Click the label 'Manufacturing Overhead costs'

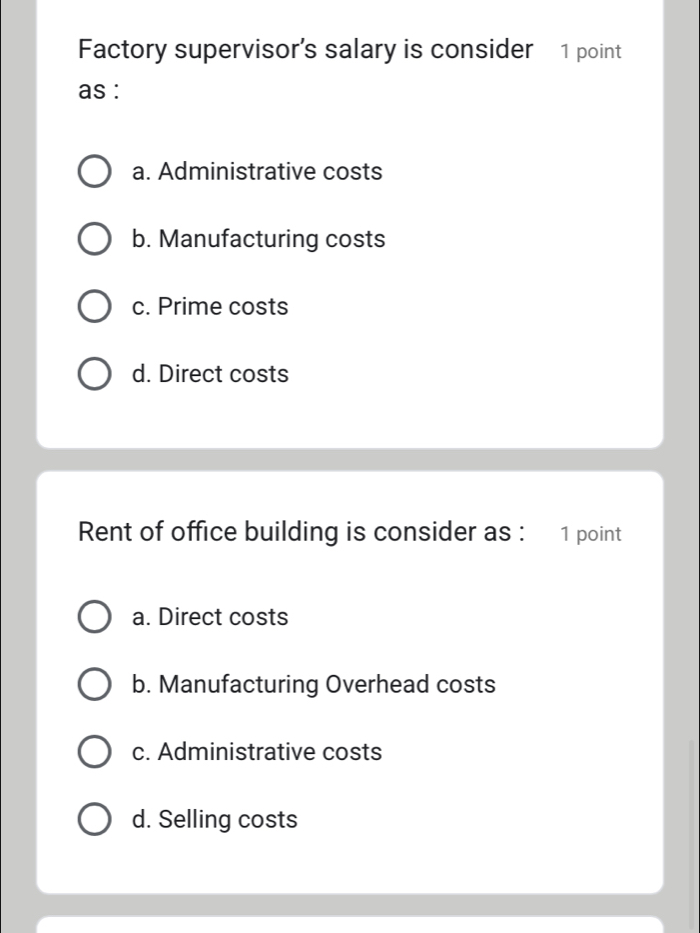coord(314,684)
